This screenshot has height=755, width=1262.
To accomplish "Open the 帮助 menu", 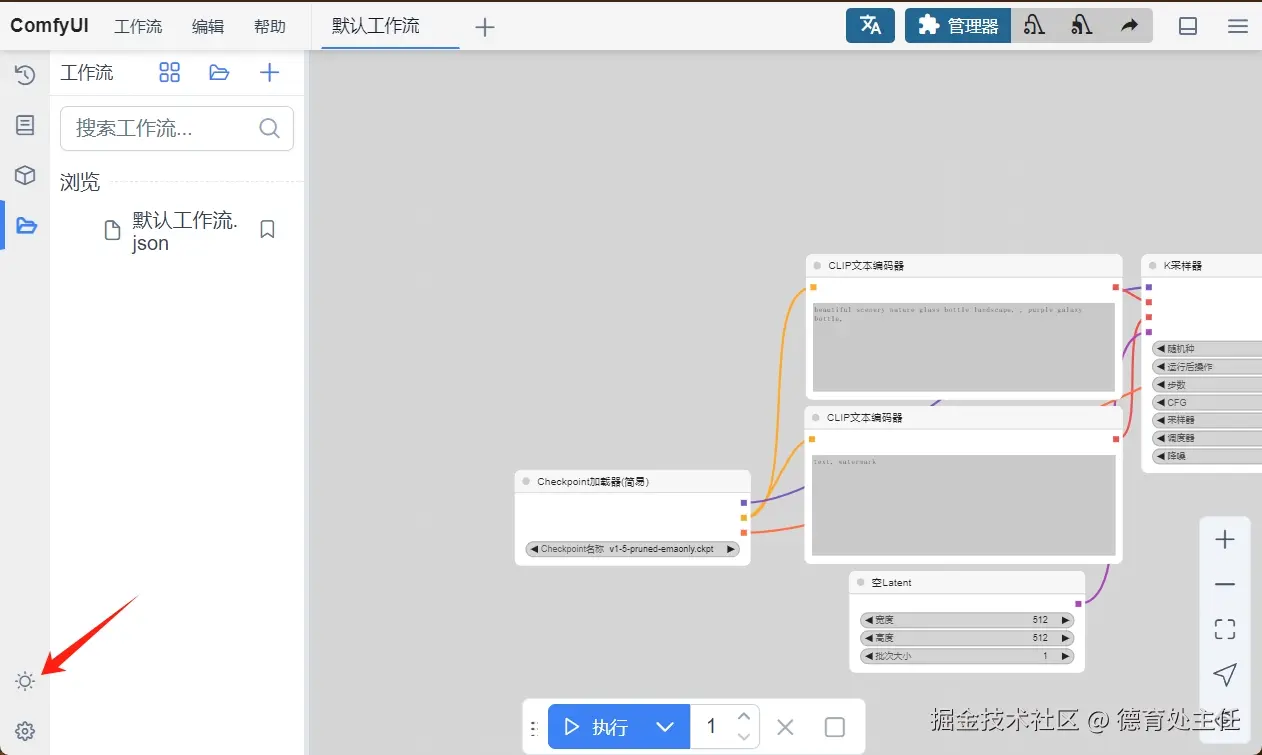I will point(270,26).
